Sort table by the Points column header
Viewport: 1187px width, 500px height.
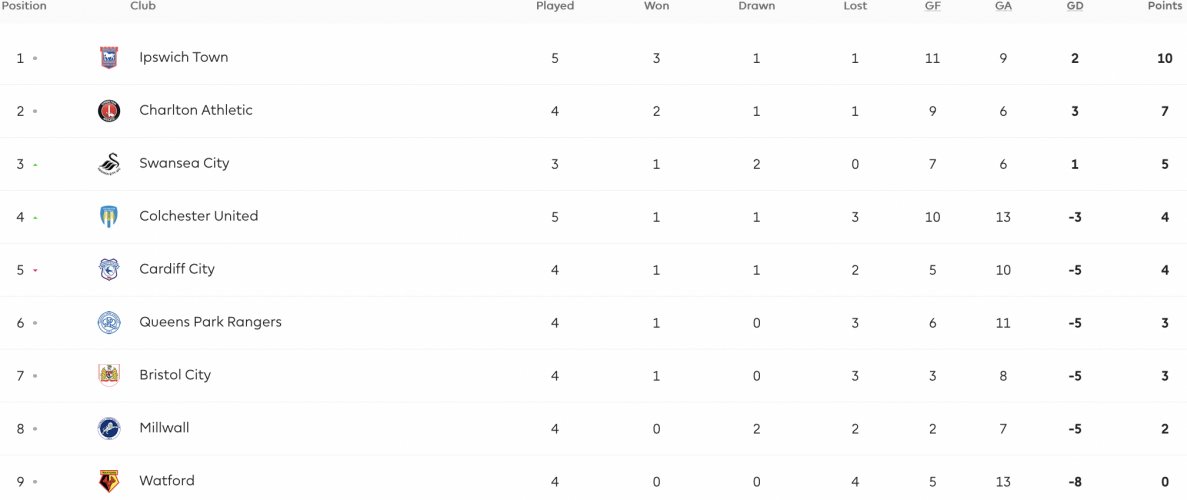point(1164,6)
